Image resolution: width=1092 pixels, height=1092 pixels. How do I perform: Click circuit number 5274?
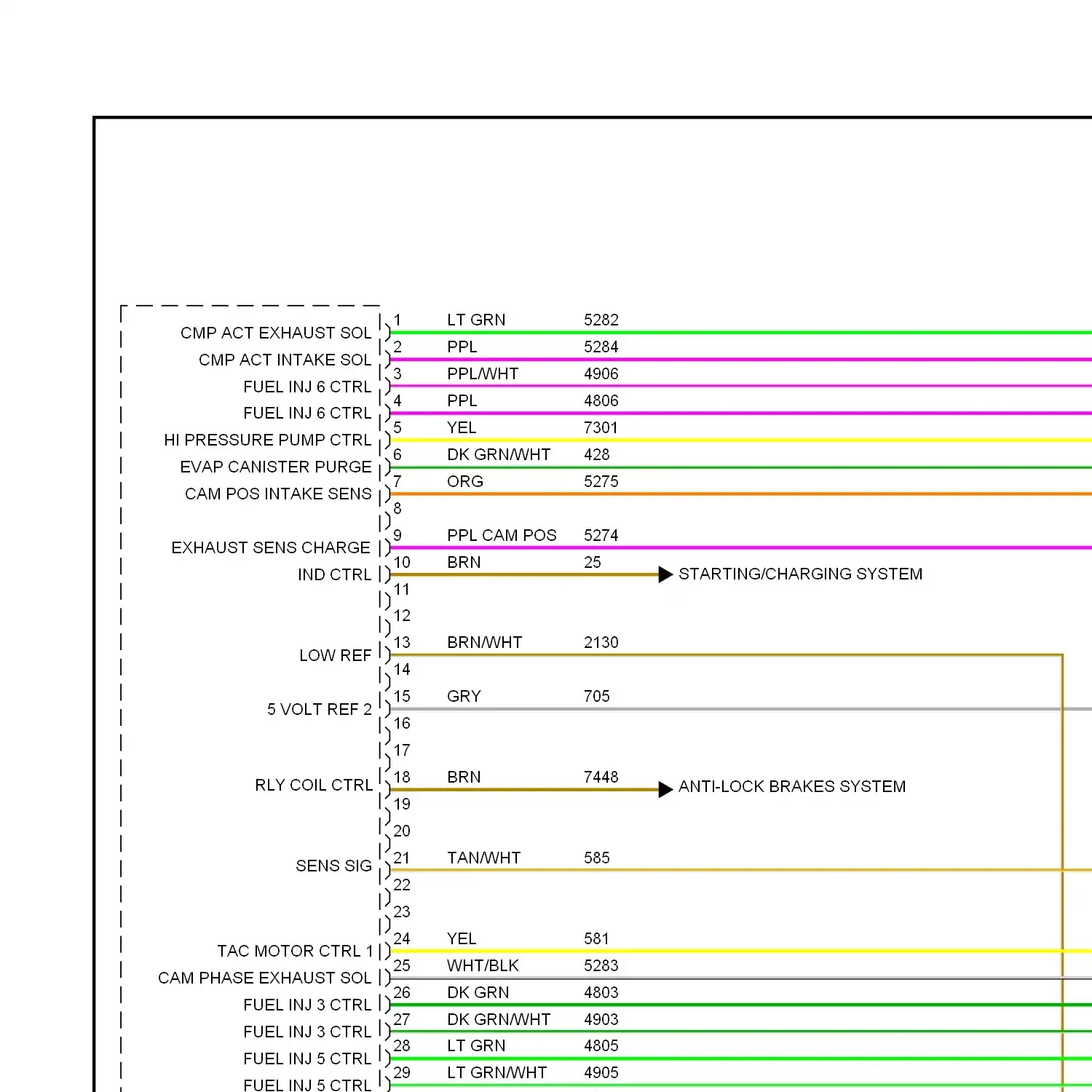[x=601, y=535]
